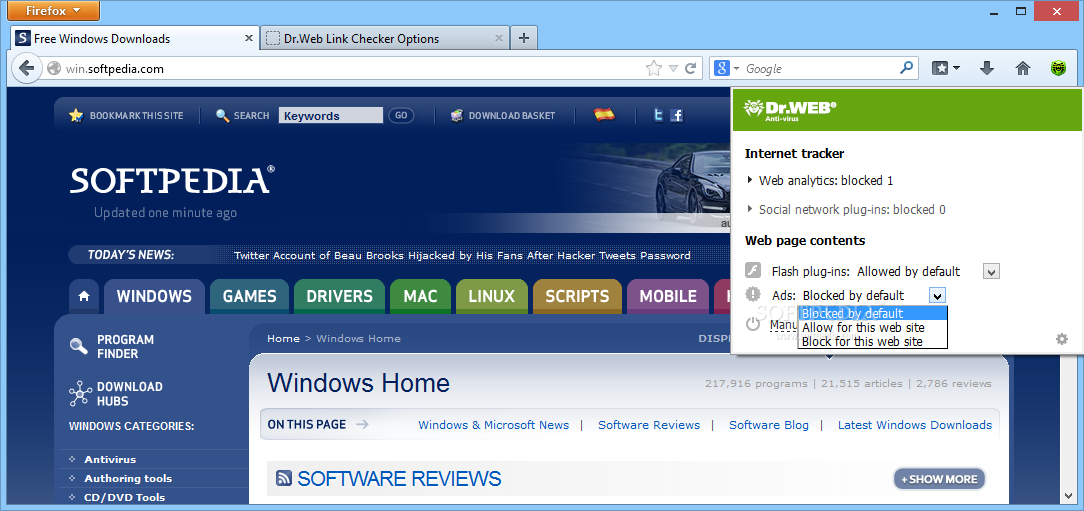Click the Google search input box
The width and height of the screenshot is (1084, 511).
[x=821, y=68]
